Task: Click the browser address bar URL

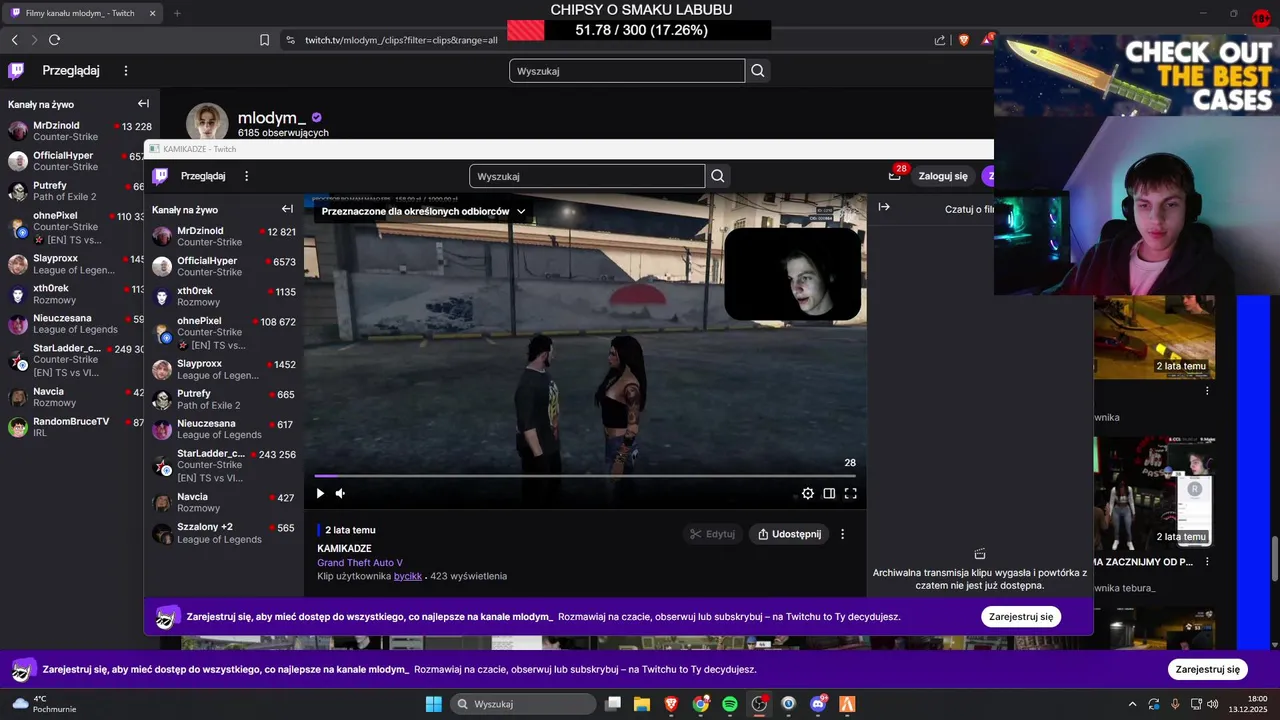Action: point(401,40)
